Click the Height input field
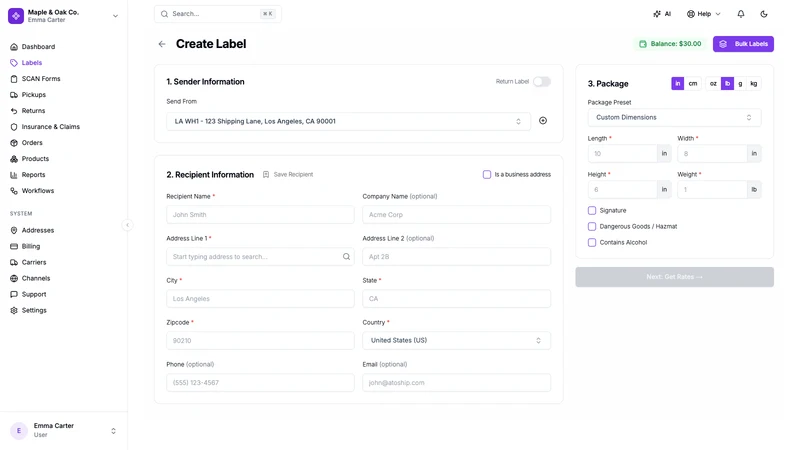This screenshot has height=450, width=800. (622, 189)
